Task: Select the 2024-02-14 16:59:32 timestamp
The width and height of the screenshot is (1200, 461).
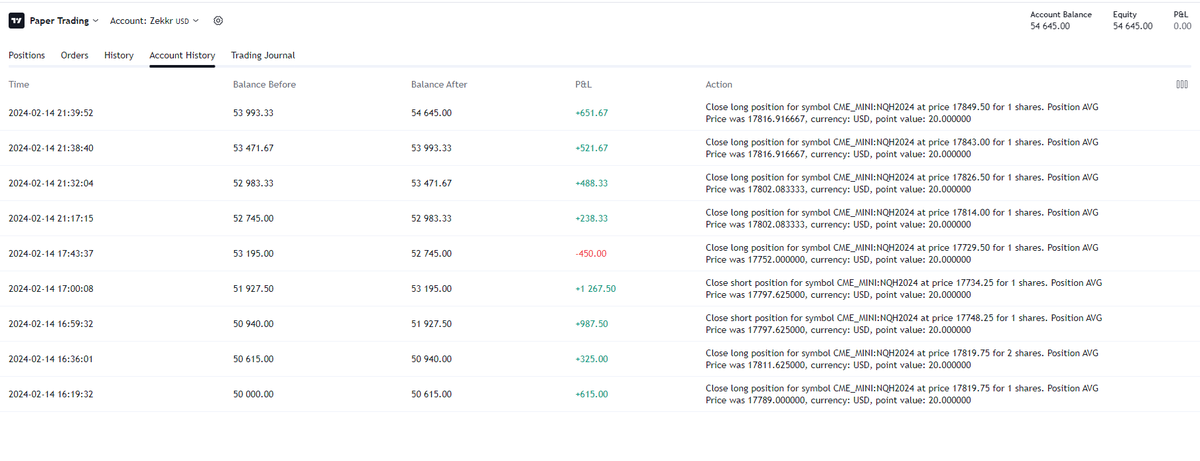Action: pos(50,324)
